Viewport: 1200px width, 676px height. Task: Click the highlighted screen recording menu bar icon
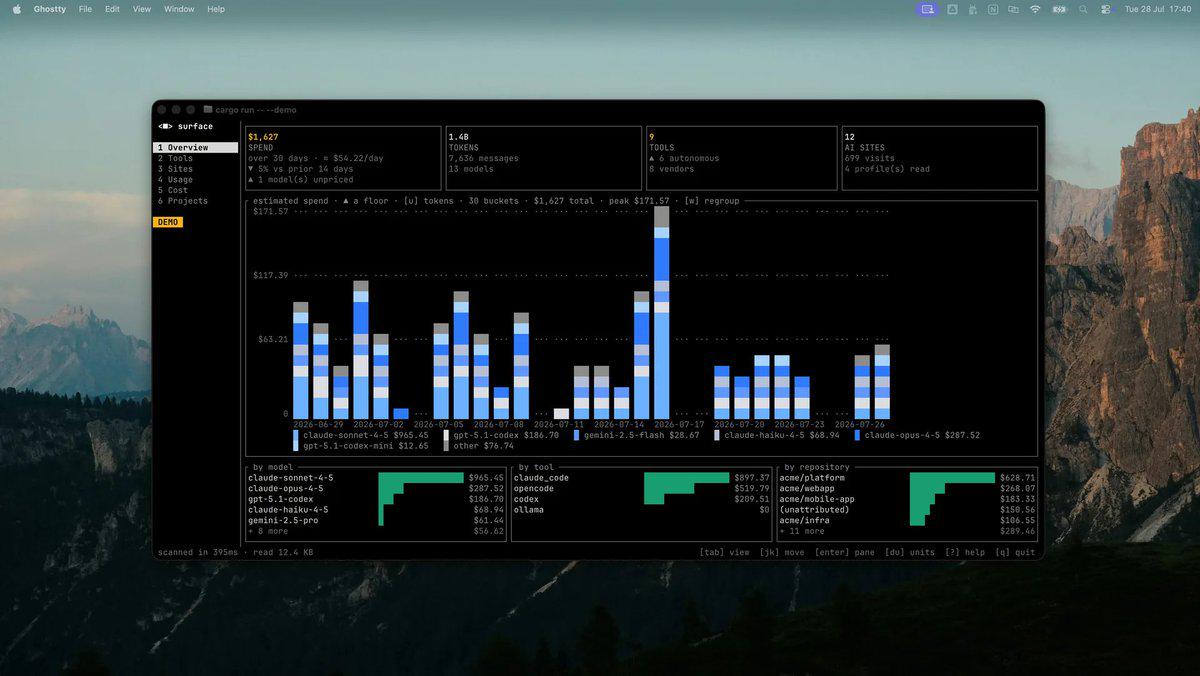(928, 9)
